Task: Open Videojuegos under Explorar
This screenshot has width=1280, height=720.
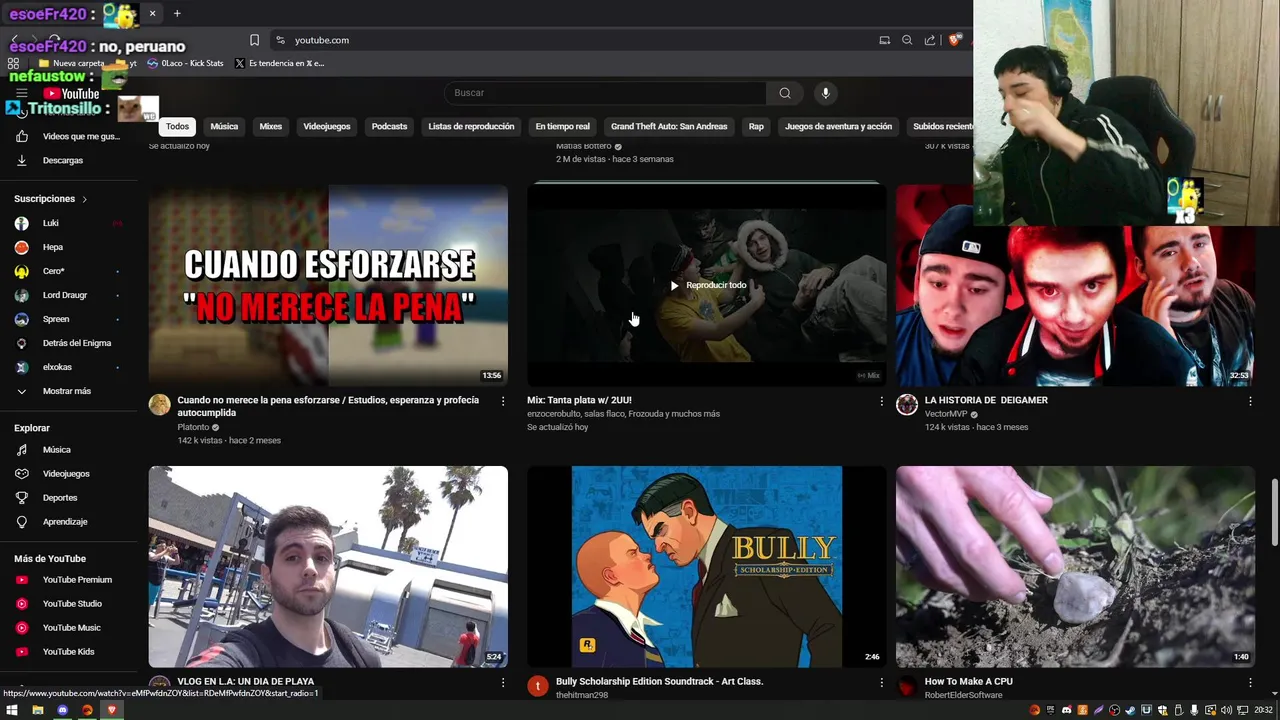Action: [68, 474]
